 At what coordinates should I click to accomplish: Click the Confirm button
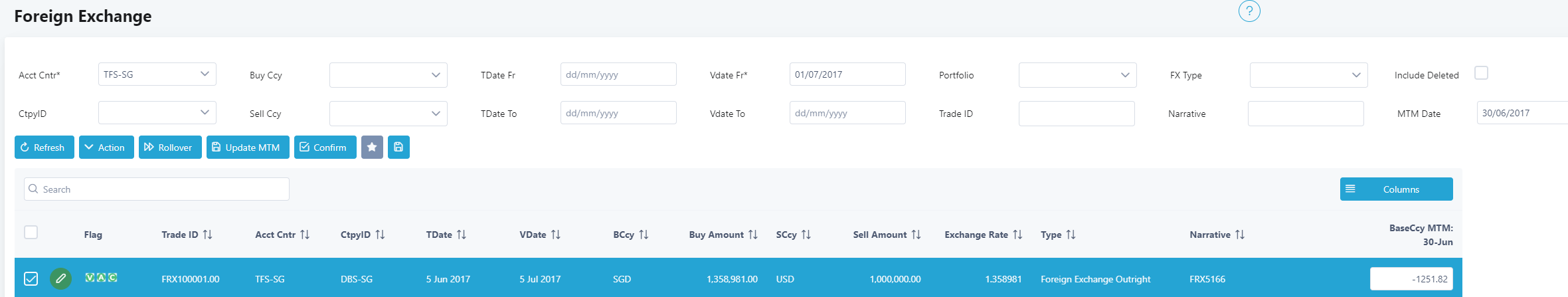pos(325,148)
